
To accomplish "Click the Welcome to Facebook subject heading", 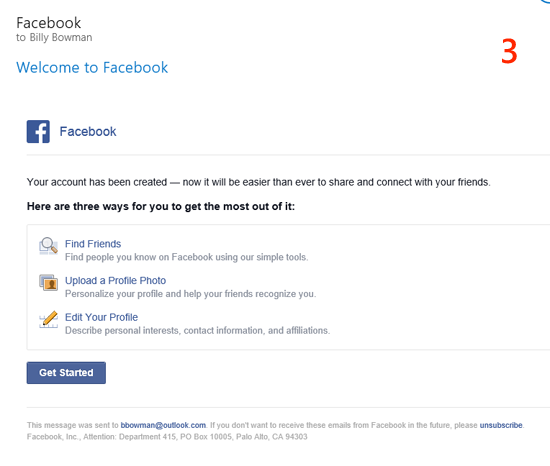I will tap(92, 67).
